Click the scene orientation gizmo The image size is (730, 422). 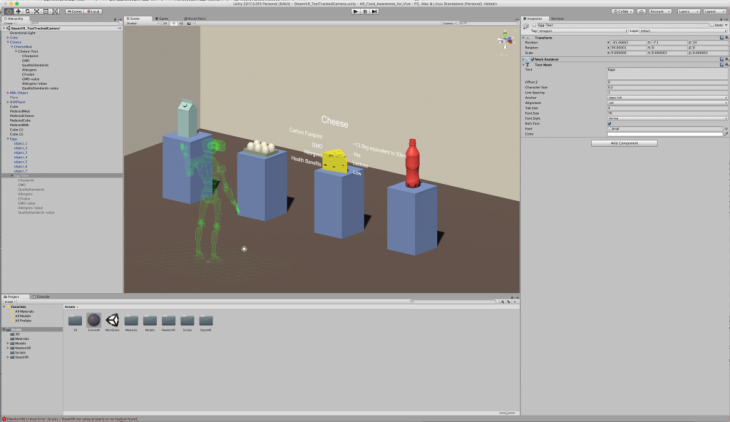502,41
